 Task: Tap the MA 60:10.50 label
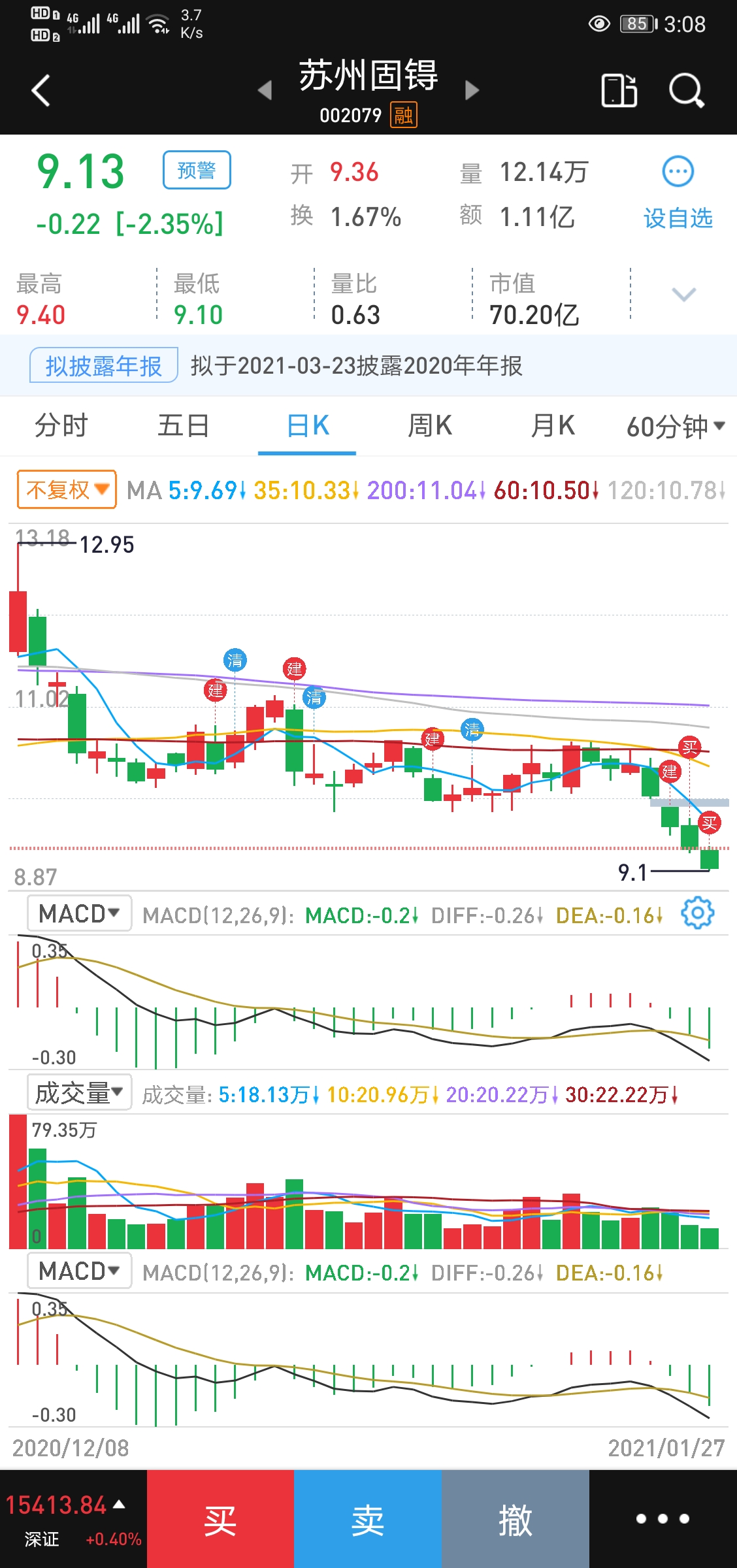546,490
